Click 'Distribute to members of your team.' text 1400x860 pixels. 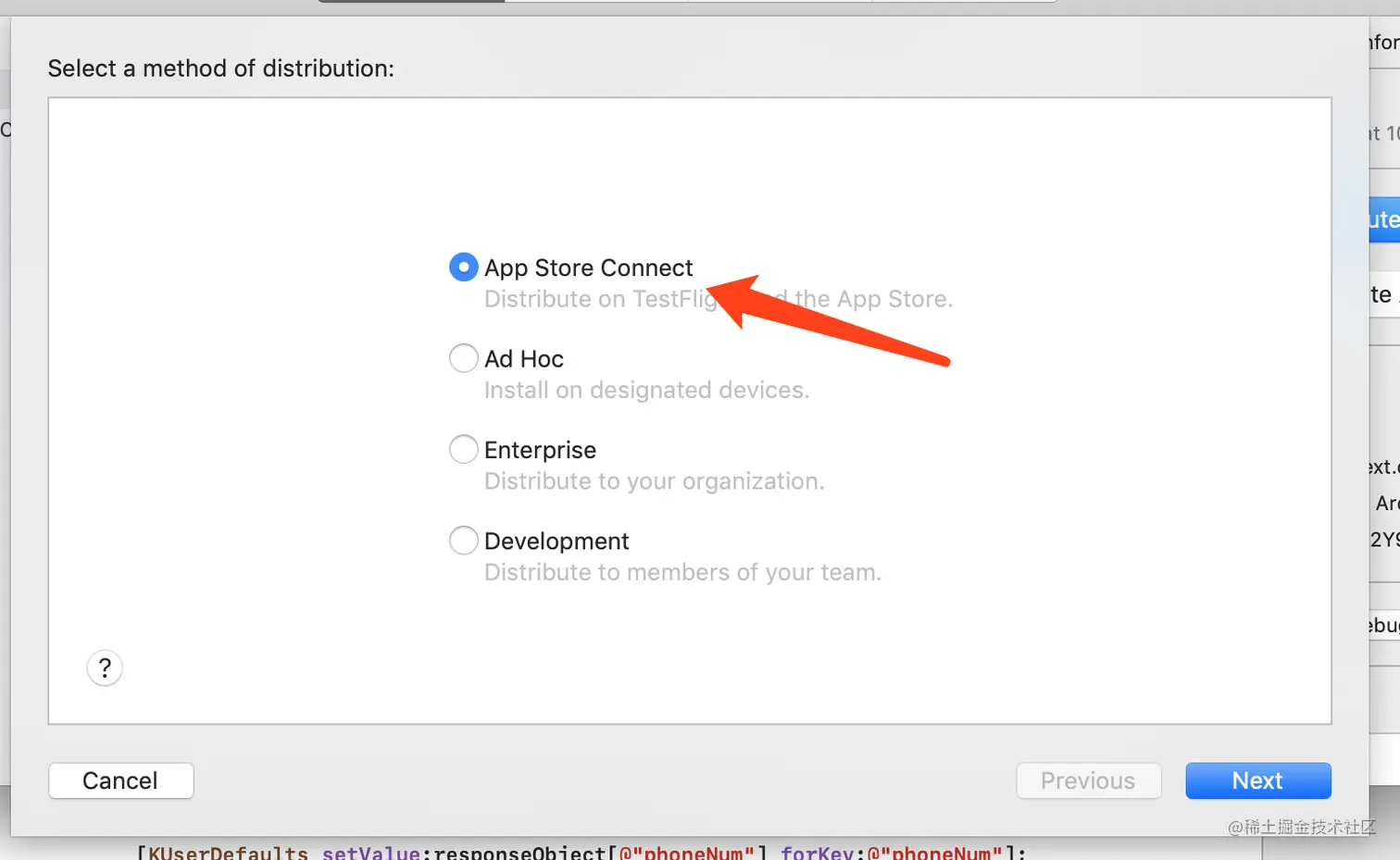pos(682,573)
